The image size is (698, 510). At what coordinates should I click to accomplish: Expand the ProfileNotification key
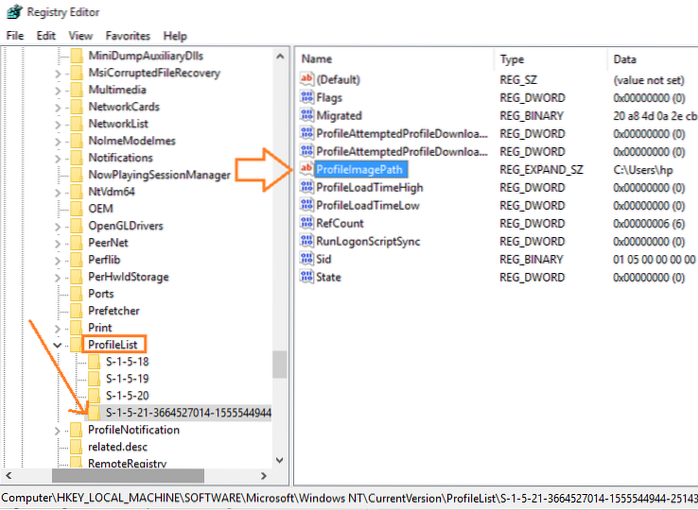[58, 430]
